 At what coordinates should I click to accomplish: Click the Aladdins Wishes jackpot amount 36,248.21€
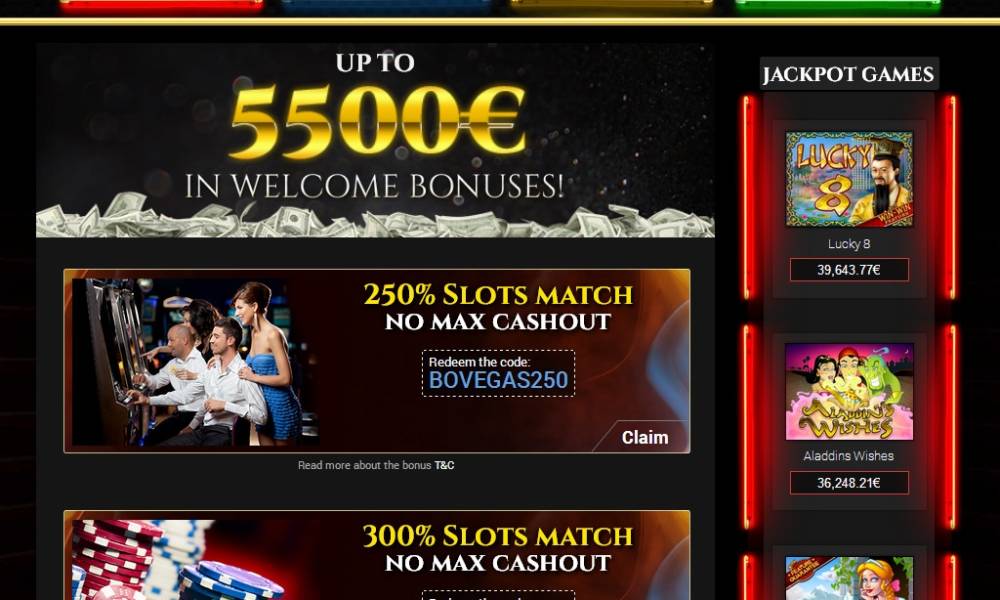point(849,483)
